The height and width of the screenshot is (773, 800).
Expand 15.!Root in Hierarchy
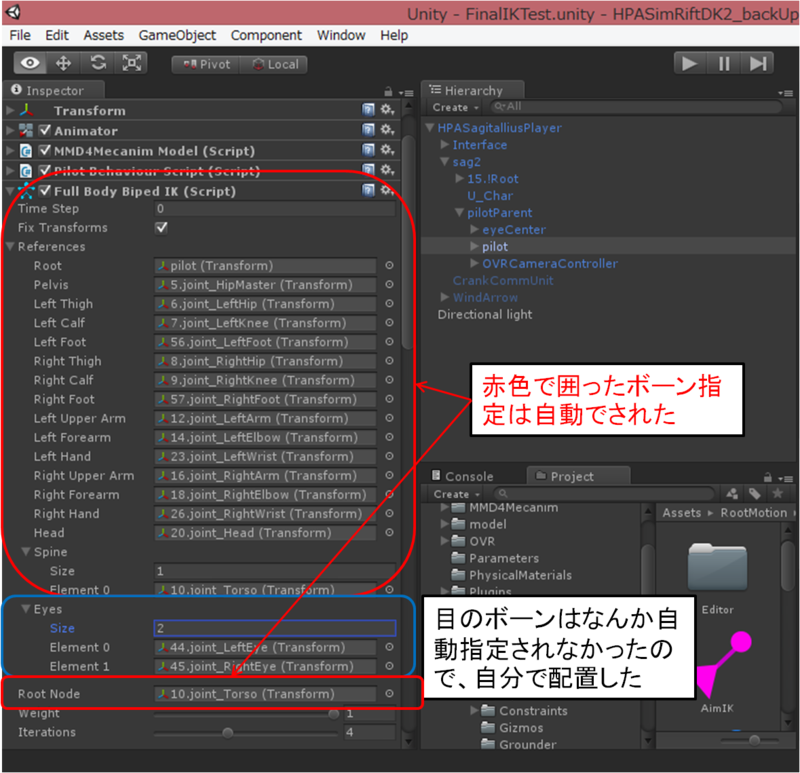(460, 179)
